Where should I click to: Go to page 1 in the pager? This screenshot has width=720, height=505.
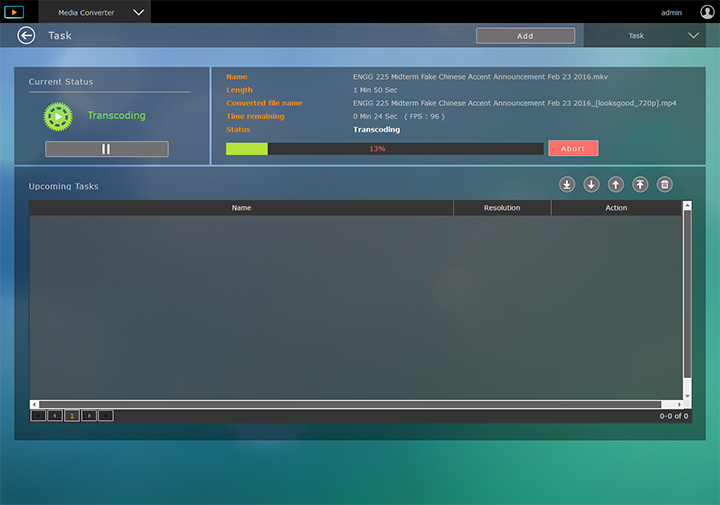click(x=72, y=415)
